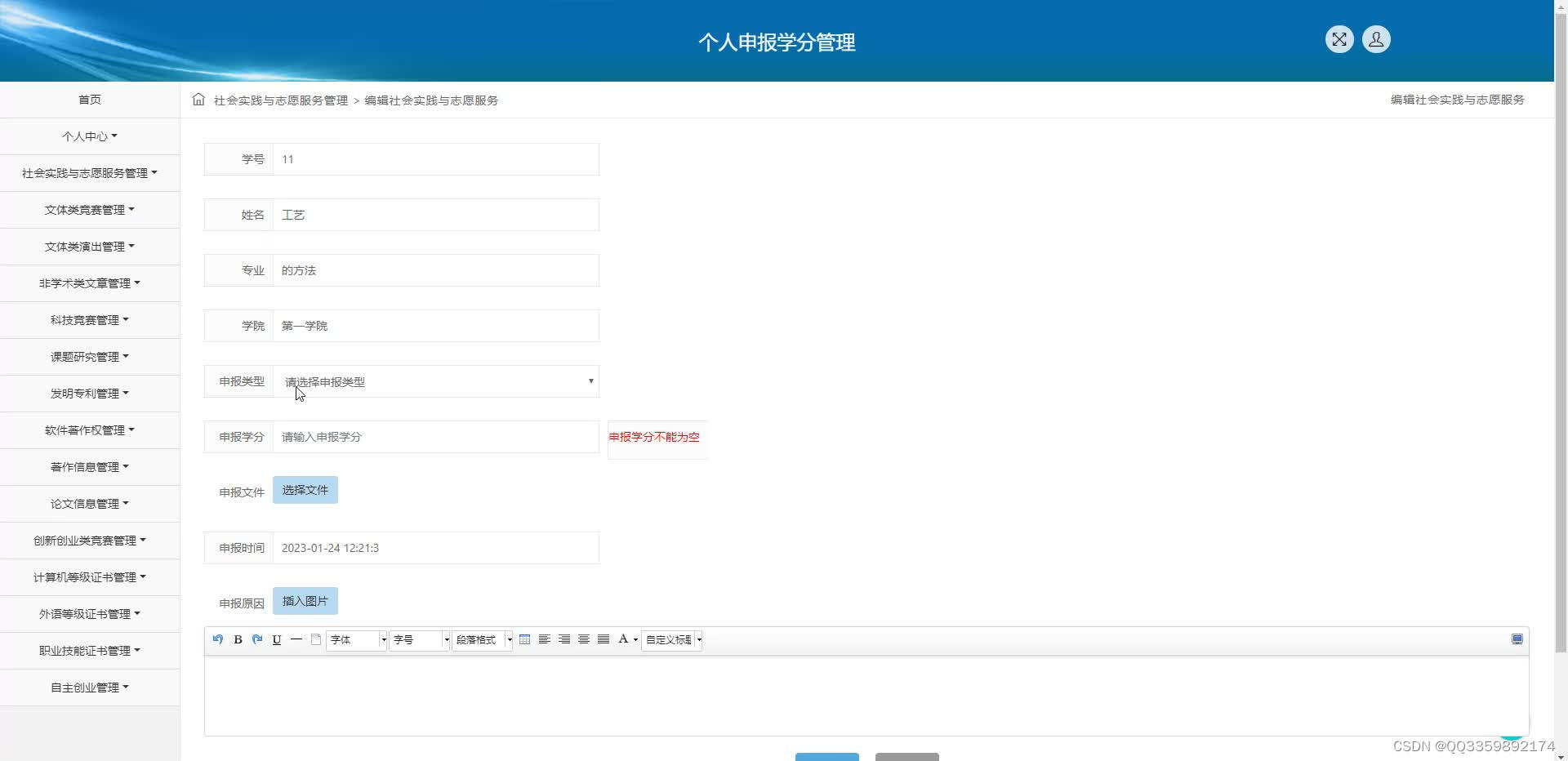1568x761 pixels.
Task: Open the 发明专利管理 menu
Action: pos(90,394)
